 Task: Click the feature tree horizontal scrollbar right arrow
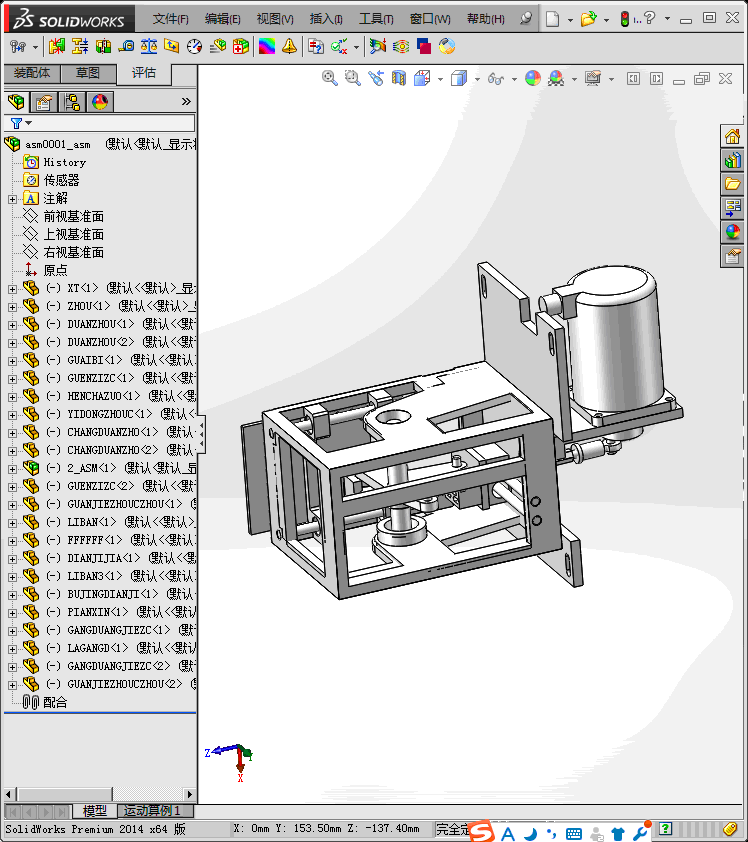coord(190,794)
